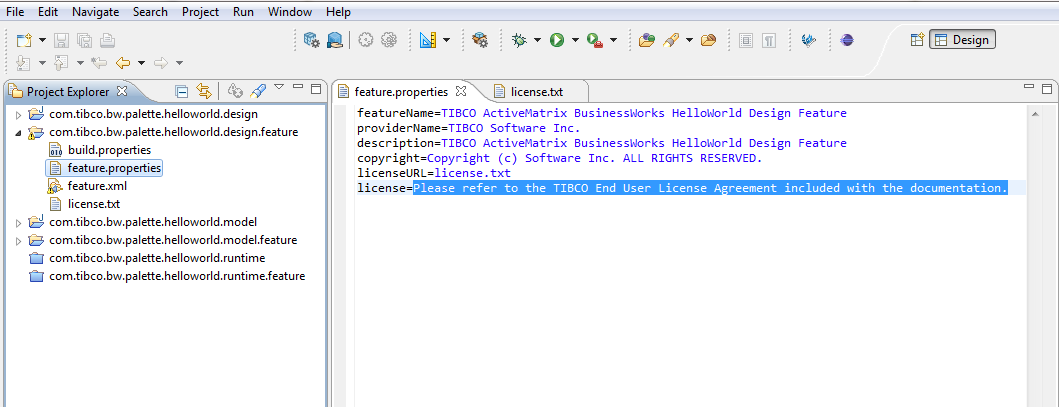Click the package with gear toolbar icon
The image size is (1059, 407).
pyautogui.click(x=480, y=40)
